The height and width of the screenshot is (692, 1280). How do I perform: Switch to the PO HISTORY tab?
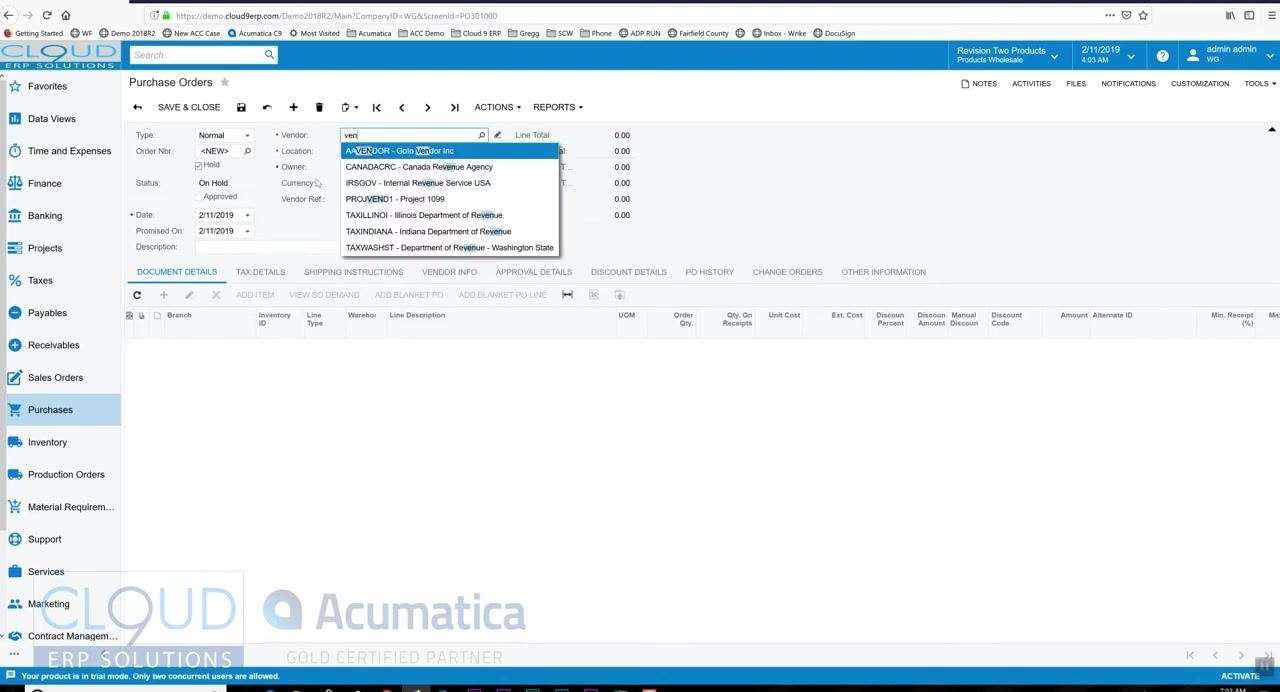(709, 272)
